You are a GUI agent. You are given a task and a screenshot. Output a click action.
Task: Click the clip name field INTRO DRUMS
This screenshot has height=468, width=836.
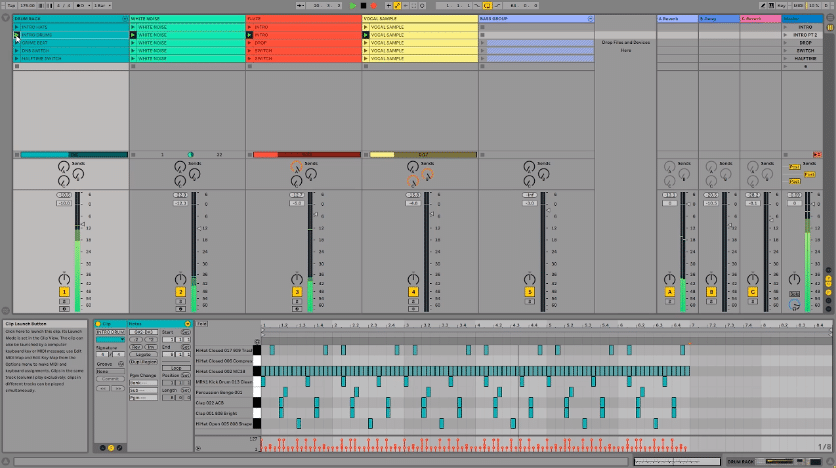pos(110,332)
